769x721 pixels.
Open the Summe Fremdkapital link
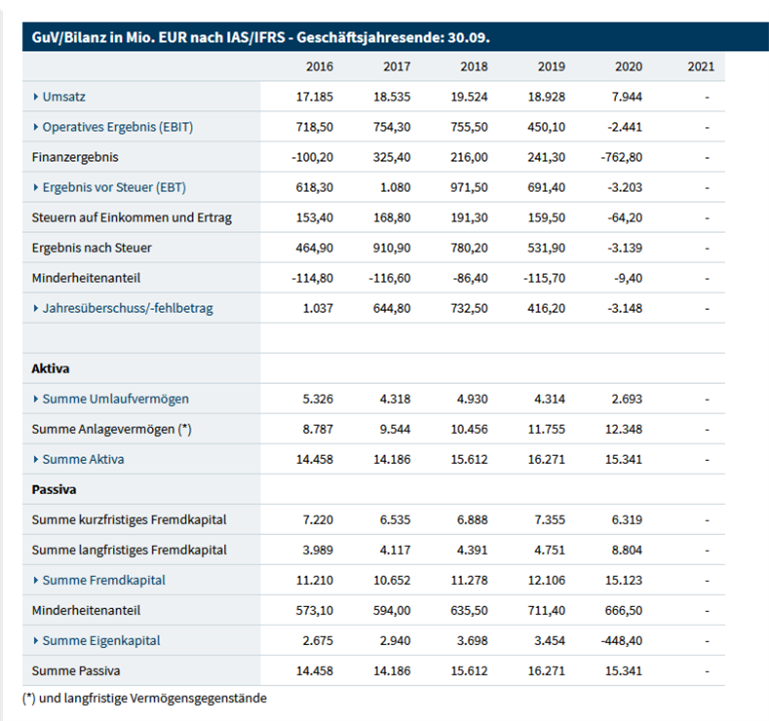pos(104,580)
